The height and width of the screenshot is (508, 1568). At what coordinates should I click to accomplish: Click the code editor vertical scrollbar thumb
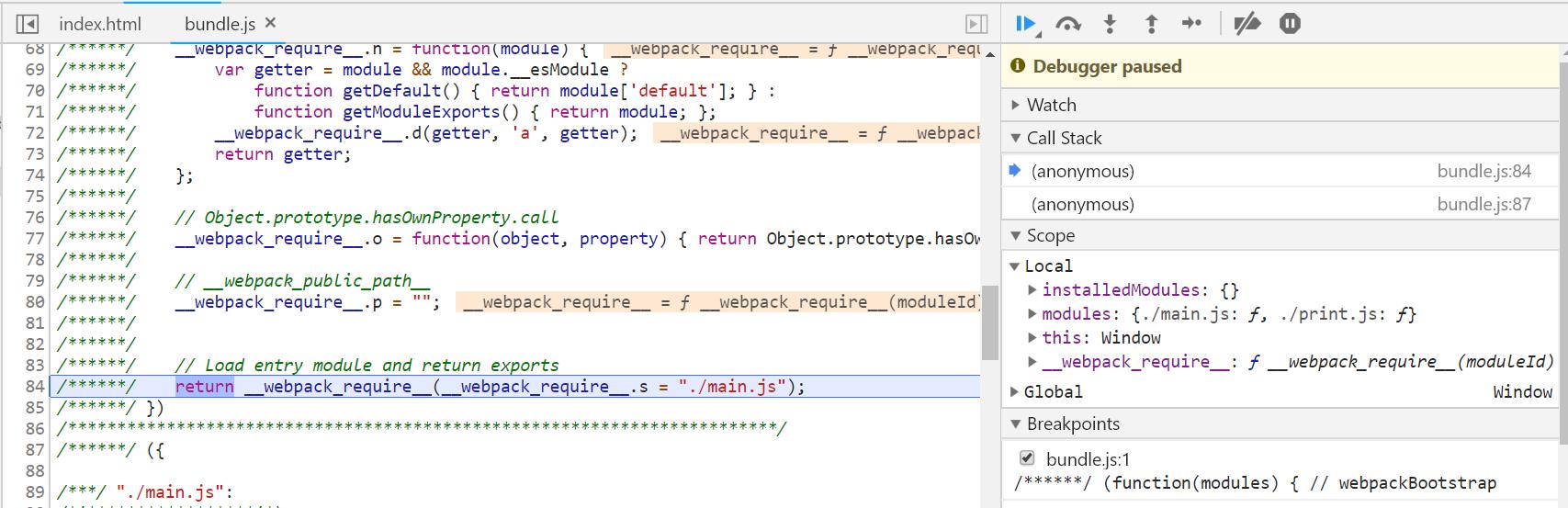click(x=989, y=322)
